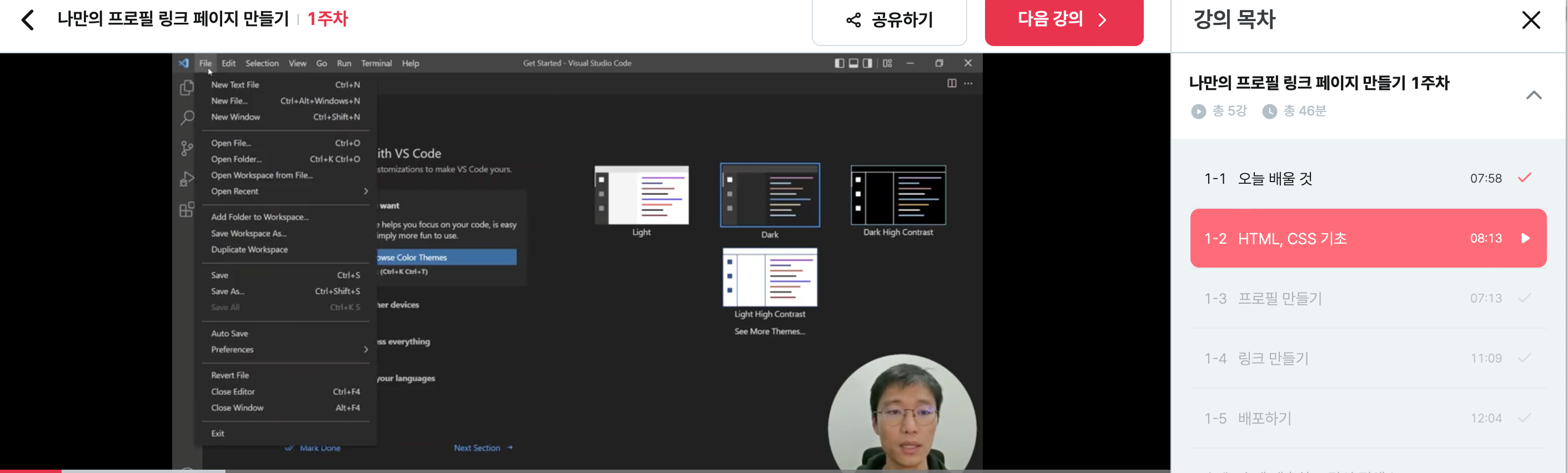Choose Save As... menu entry
The width and height of the screenshot is (1568, 473).
tap(285, 291)
